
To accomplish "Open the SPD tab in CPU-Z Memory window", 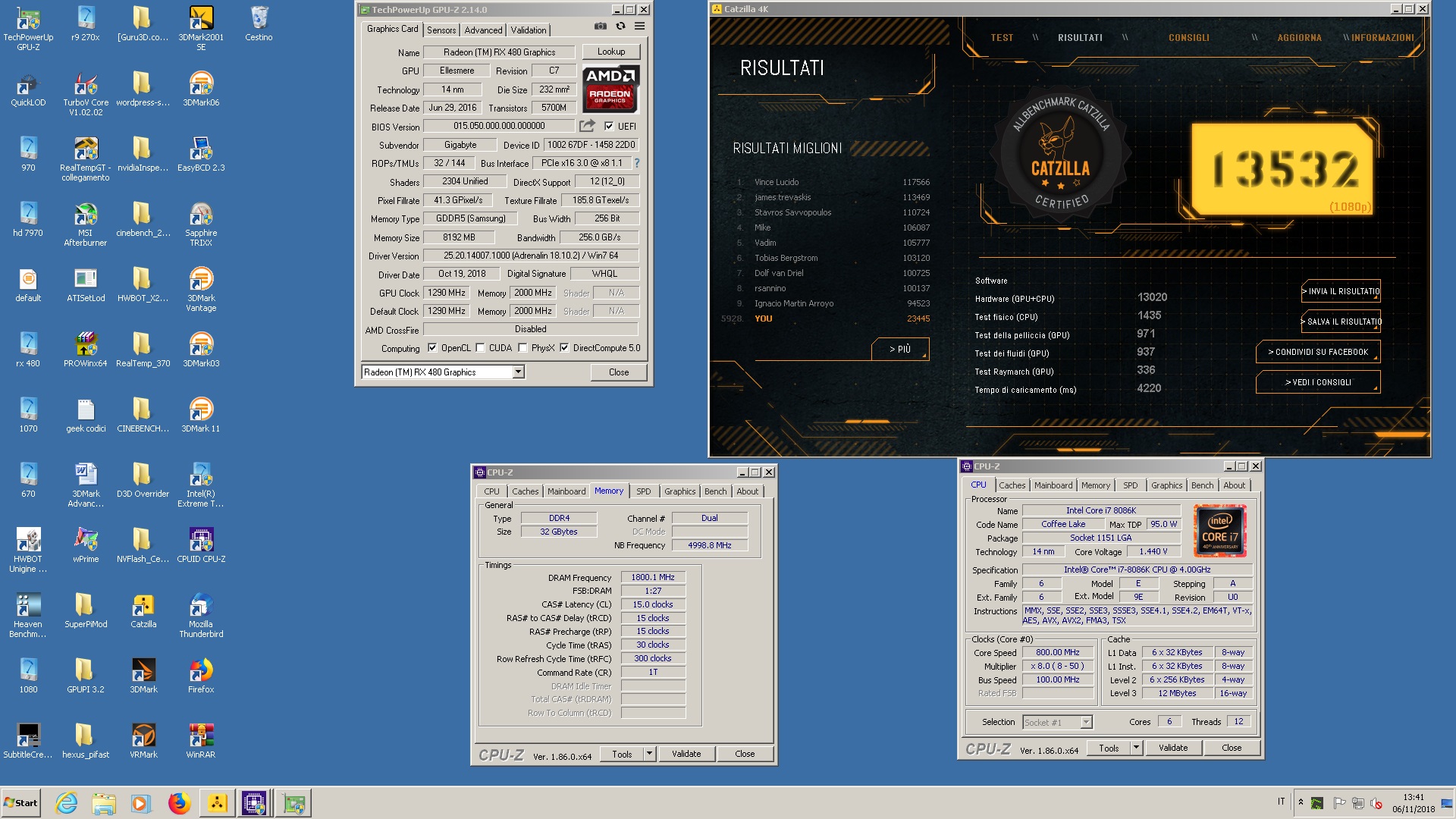I will [x=643, y=491].
